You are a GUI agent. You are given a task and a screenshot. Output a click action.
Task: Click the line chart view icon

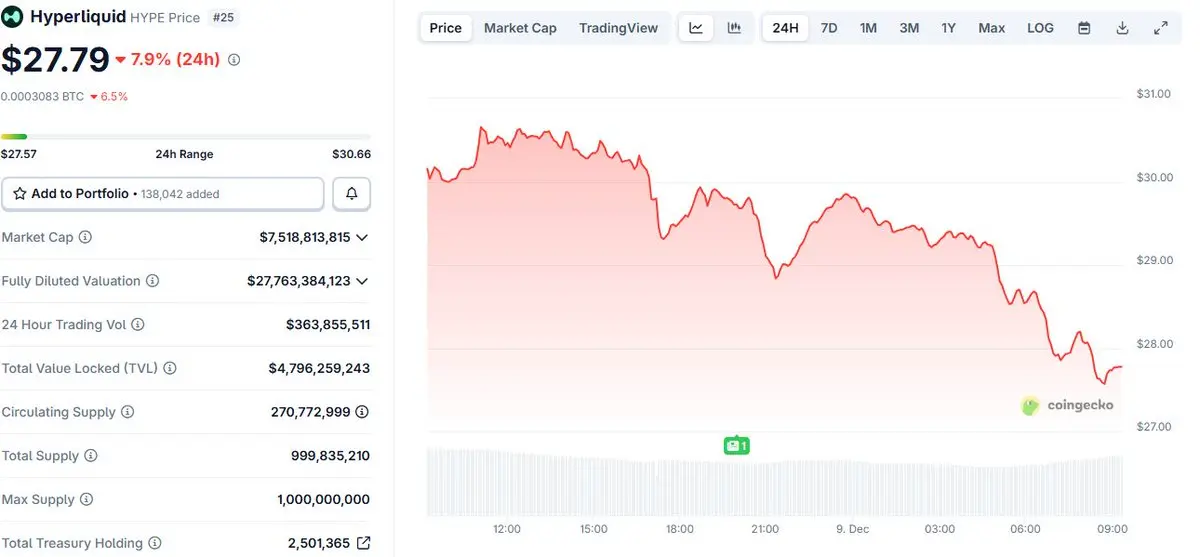(x=696, y=28)
